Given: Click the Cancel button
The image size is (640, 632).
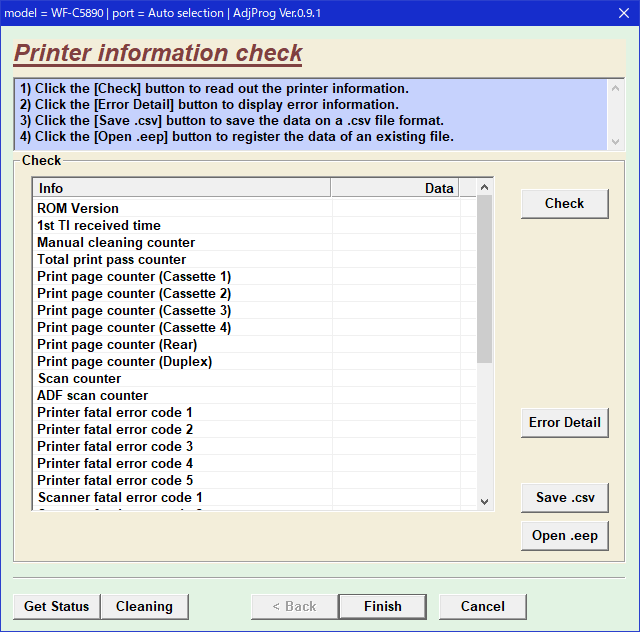Looking at the screenshot, I should (482, 606).
